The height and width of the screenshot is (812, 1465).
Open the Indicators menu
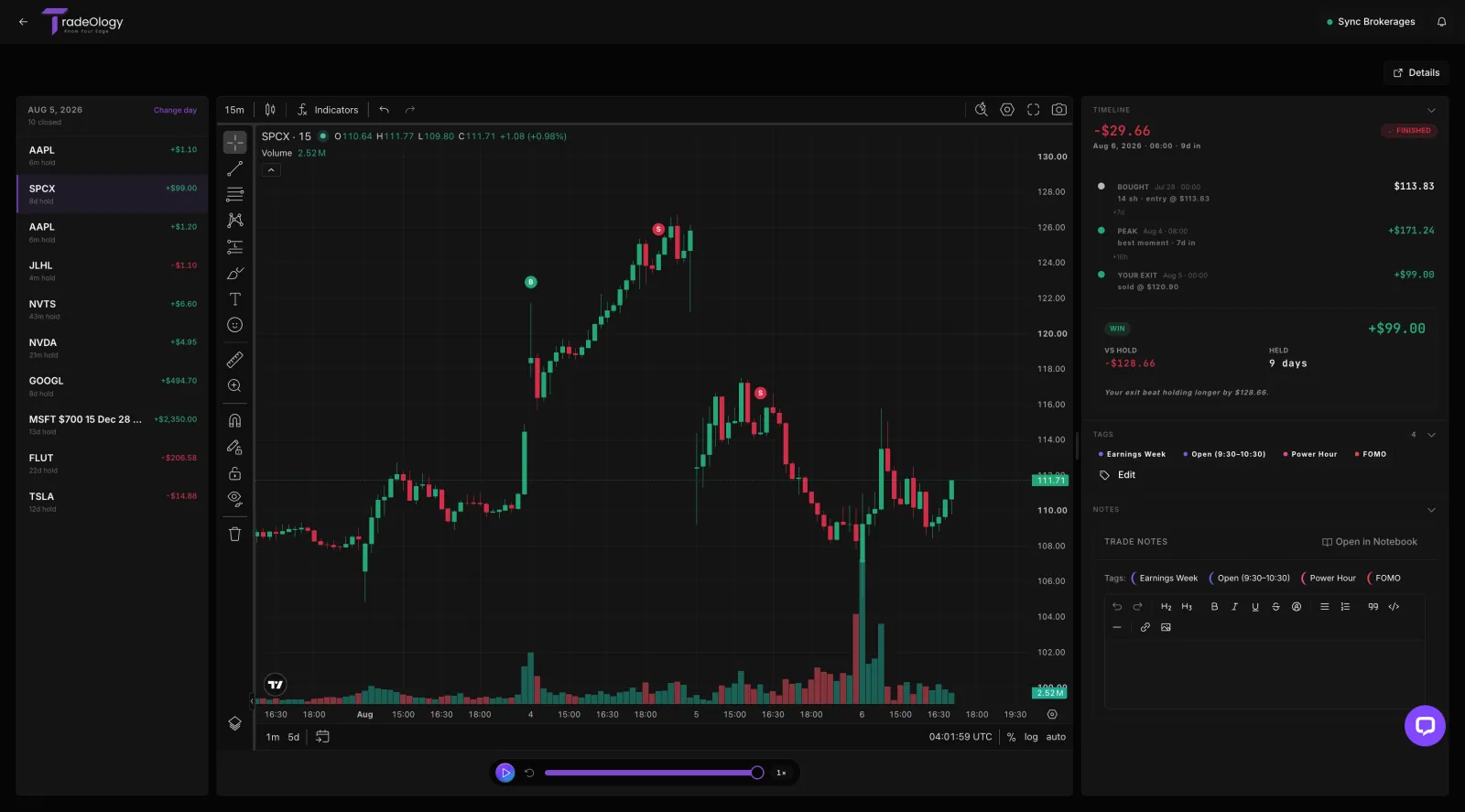point(328,110)
